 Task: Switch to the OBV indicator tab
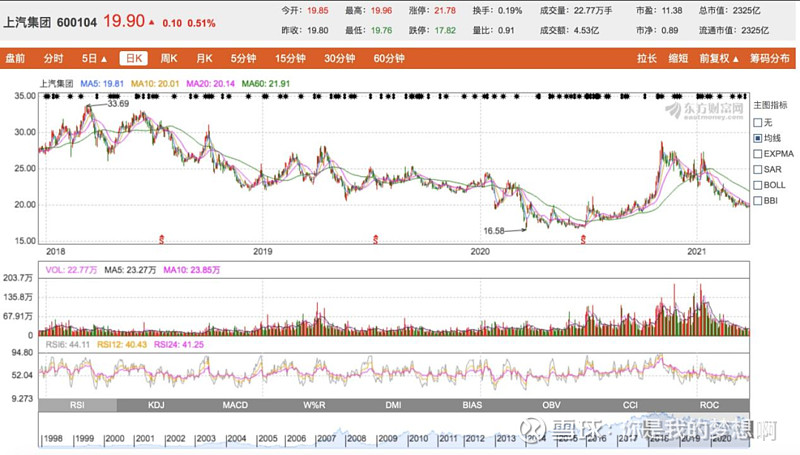[552, 405]
